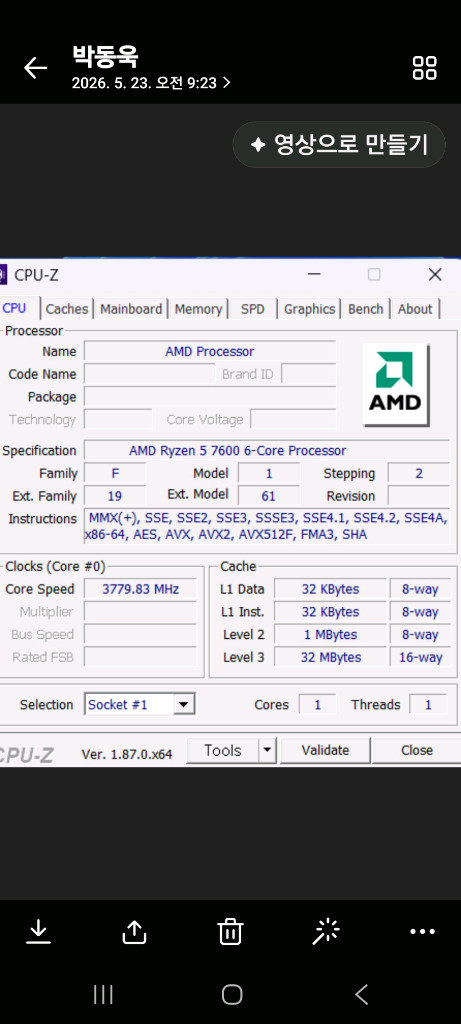Screen dimensions: 461x1024
Task: Switch to the About tab
Action: coord(415,309)
